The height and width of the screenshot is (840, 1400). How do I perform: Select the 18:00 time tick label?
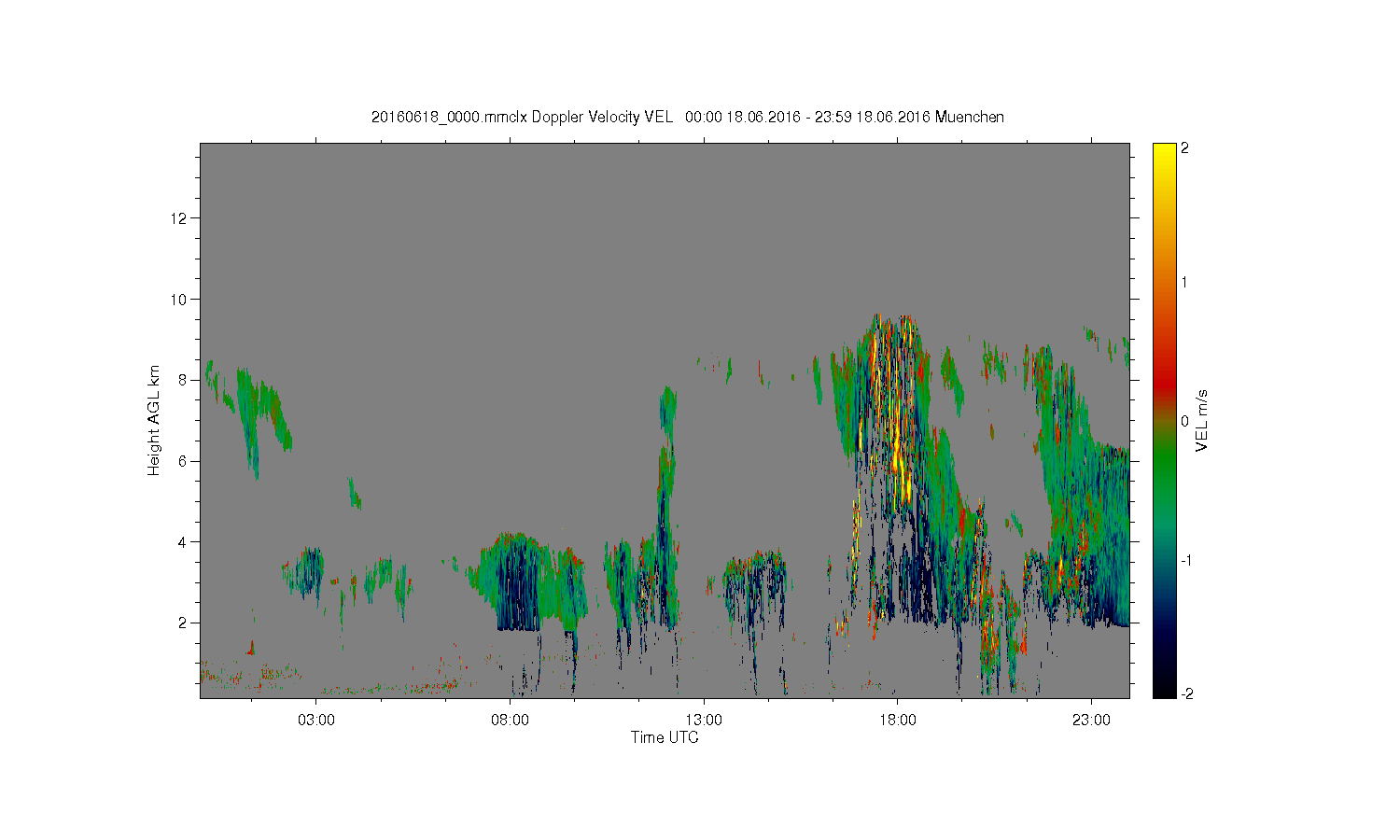(898, 720)
